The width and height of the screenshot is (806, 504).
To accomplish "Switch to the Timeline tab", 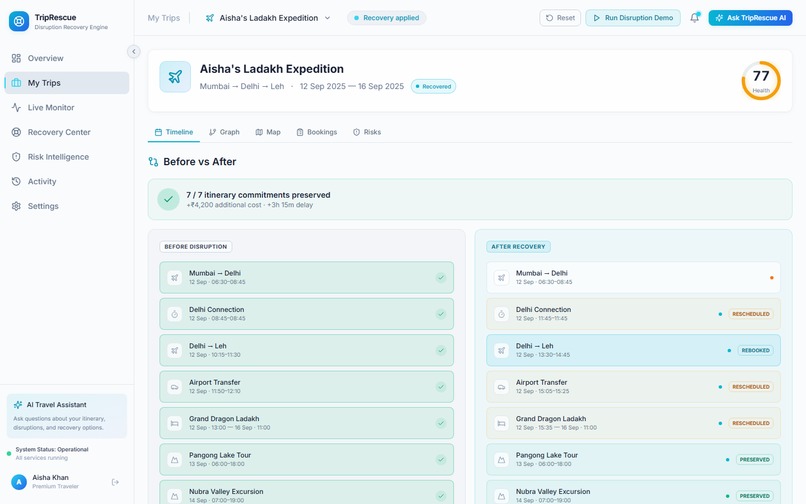I will [x=174, y=132].
